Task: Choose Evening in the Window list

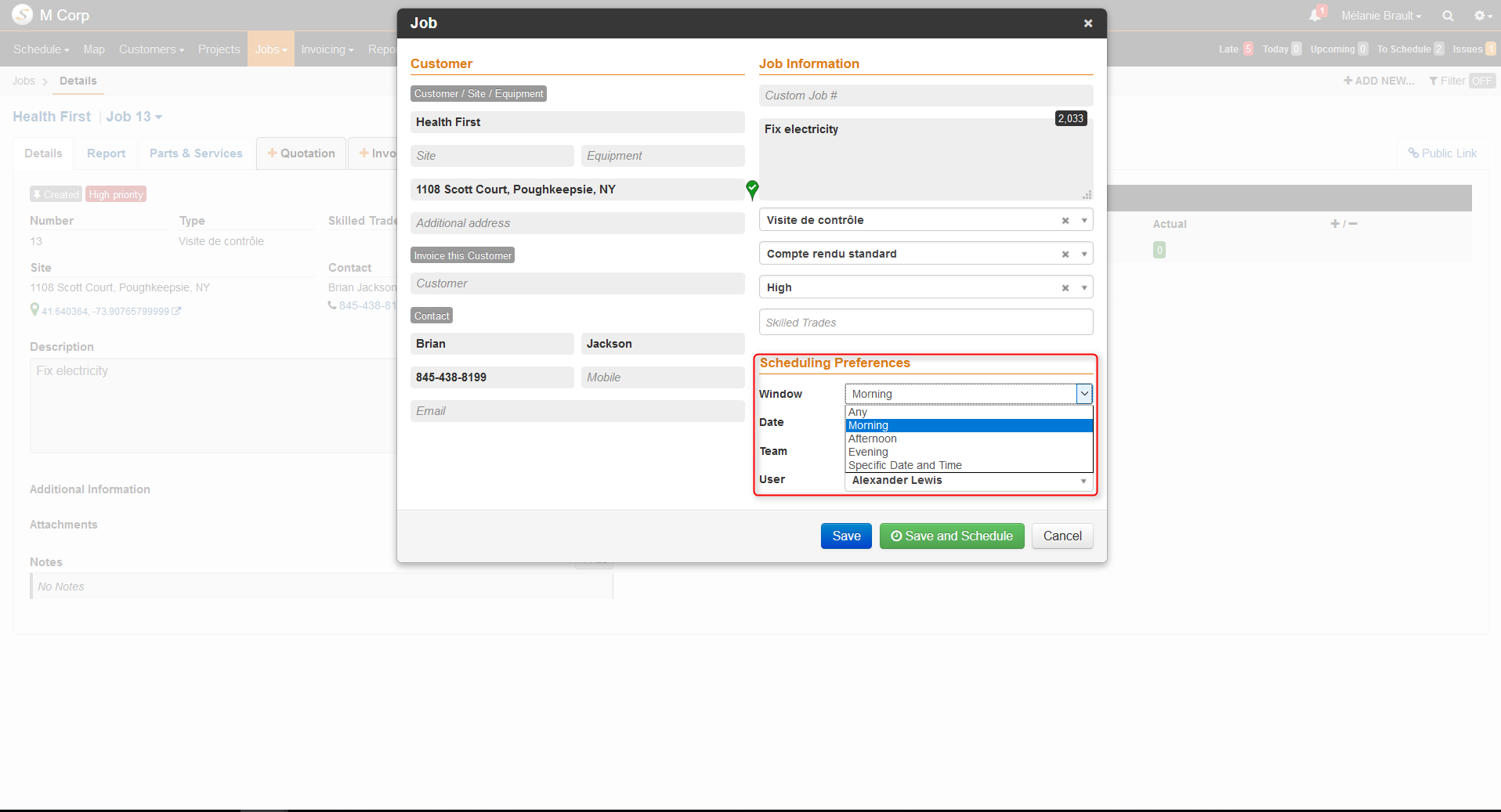Action: [x=969, y=452]
